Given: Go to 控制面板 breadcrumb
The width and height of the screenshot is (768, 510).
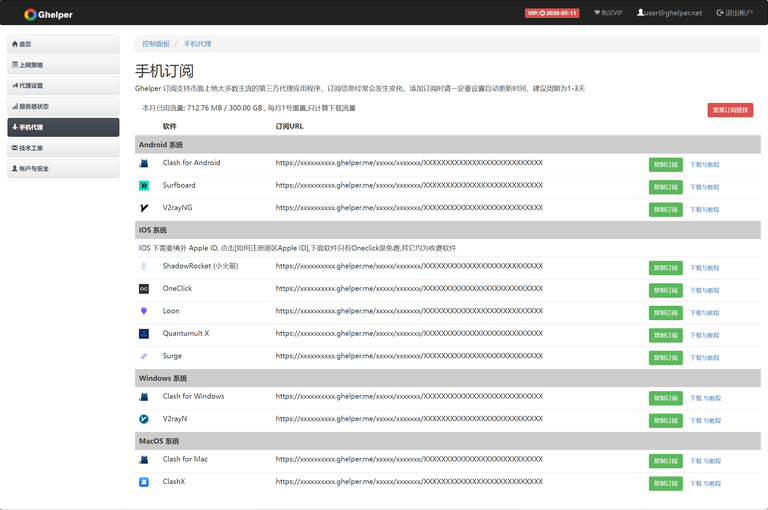Looking at the screenshot, I should pos(156,44).
